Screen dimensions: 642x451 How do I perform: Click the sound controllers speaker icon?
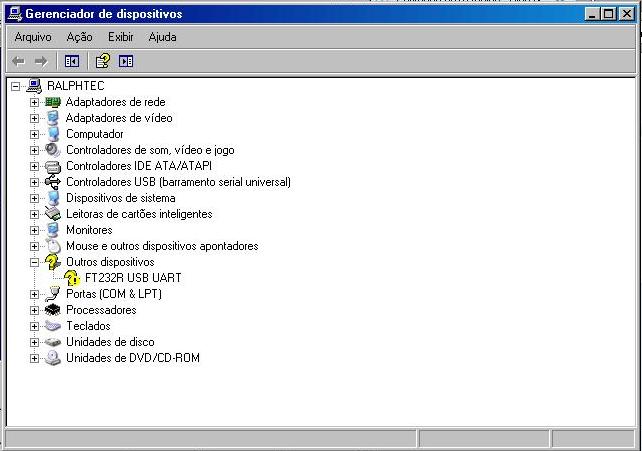pyautogui.click(x=53, y=150)
